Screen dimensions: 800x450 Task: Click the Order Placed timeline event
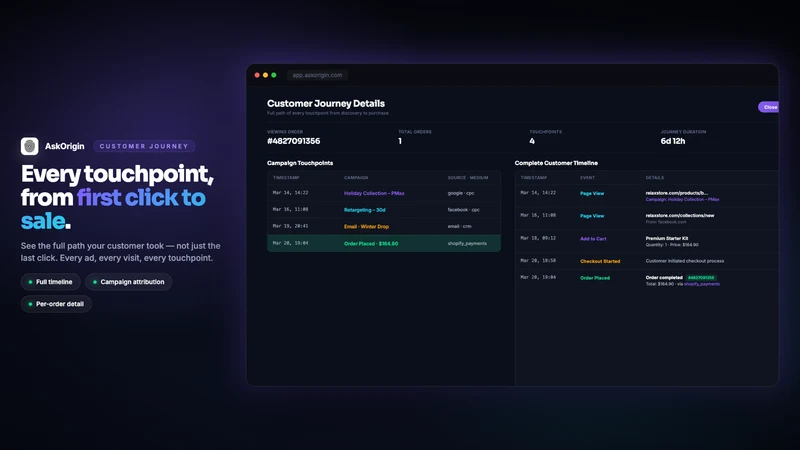tap(594, 278)
